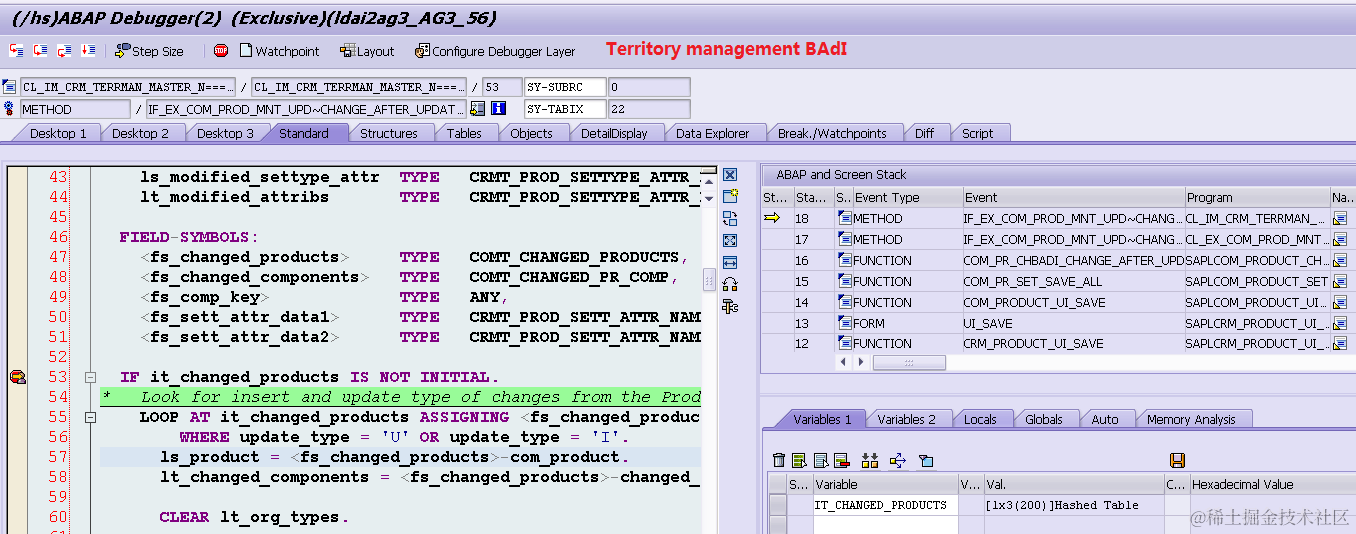Collapse the IF block at line 53
This screenshot has height=534, width=1356.
click(x=91, y=377)
